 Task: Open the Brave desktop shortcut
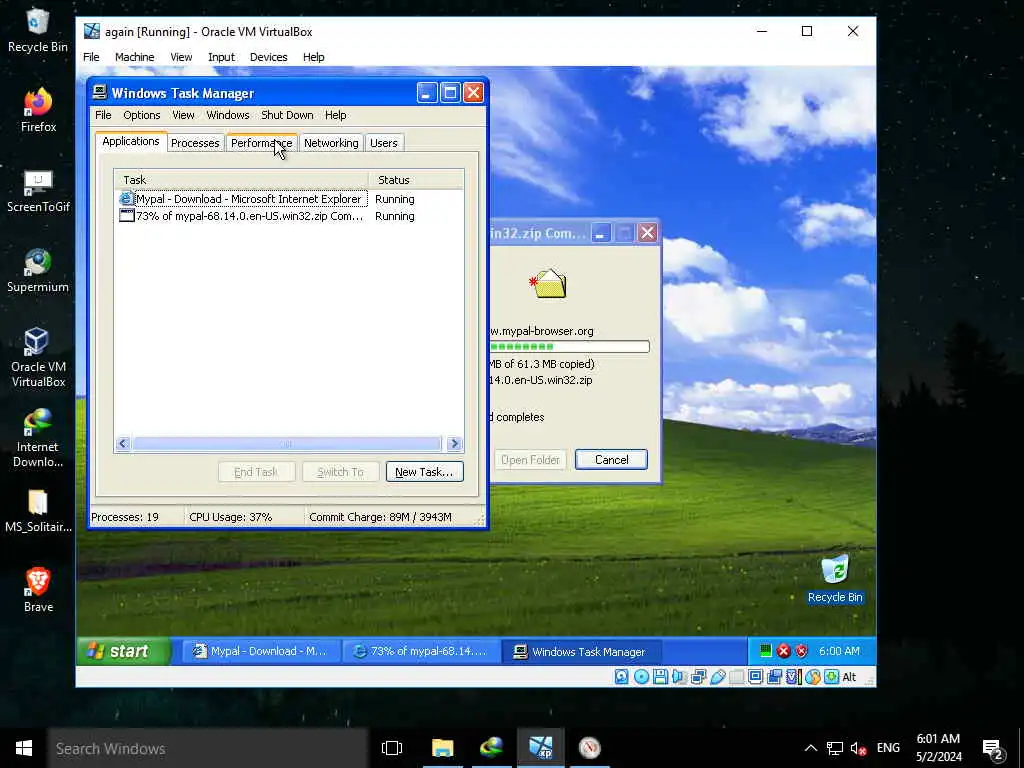click(x=38, y=590)
